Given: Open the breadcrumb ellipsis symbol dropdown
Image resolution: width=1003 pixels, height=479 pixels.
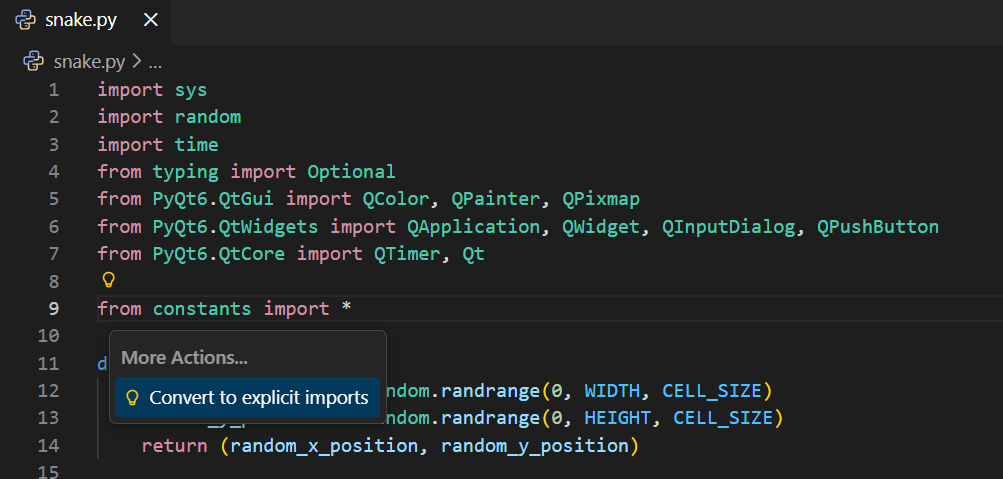Looking at the screenshot, I should click(155, 62).
